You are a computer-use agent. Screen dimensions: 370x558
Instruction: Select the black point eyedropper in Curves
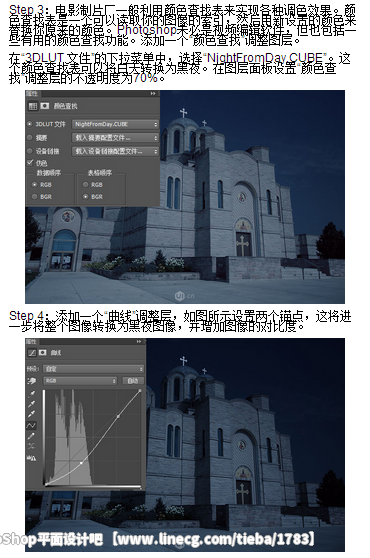point(32,394)
